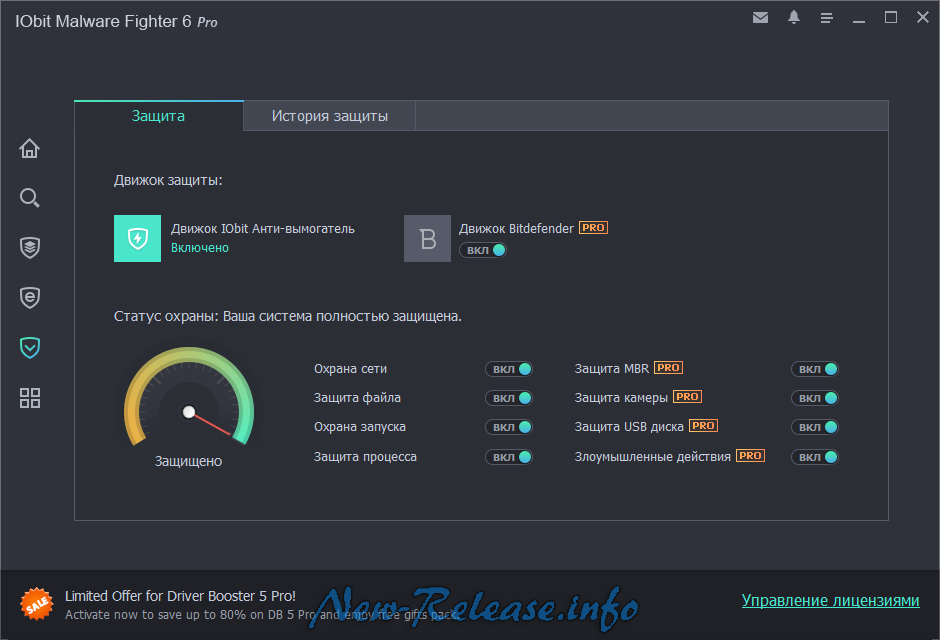Toggle Защита камеры switch
The height and width of the screenshot is (641, 940).
point(815,398)
